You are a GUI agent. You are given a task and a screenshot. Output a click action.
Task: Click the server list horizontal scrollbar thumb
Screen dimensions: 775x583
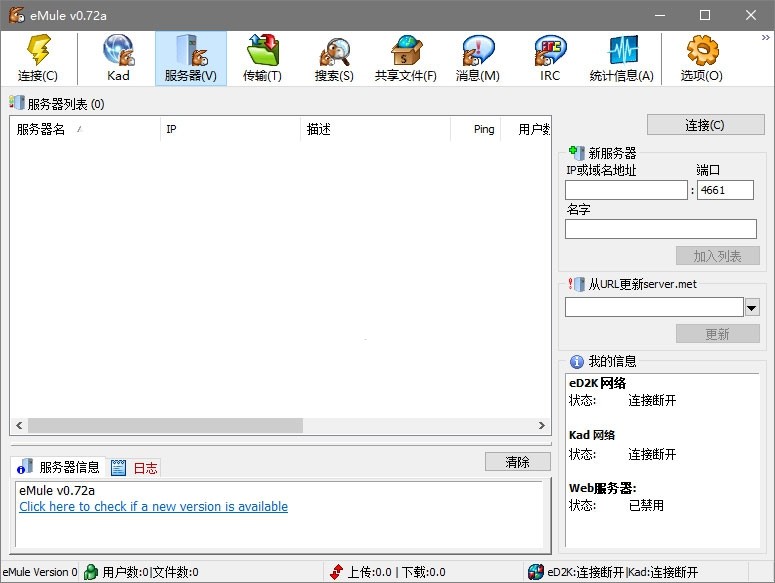tap(166, 425)
